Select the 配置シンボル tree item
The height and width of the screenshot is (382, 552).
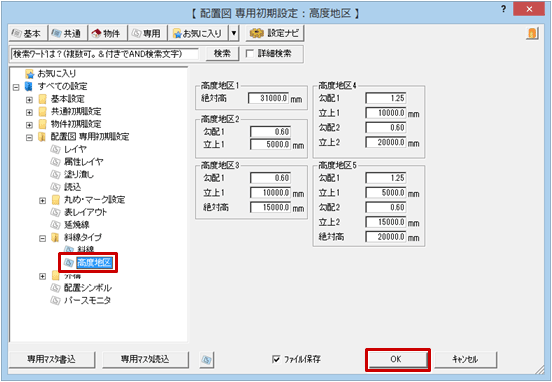click(x=88, y=288)
